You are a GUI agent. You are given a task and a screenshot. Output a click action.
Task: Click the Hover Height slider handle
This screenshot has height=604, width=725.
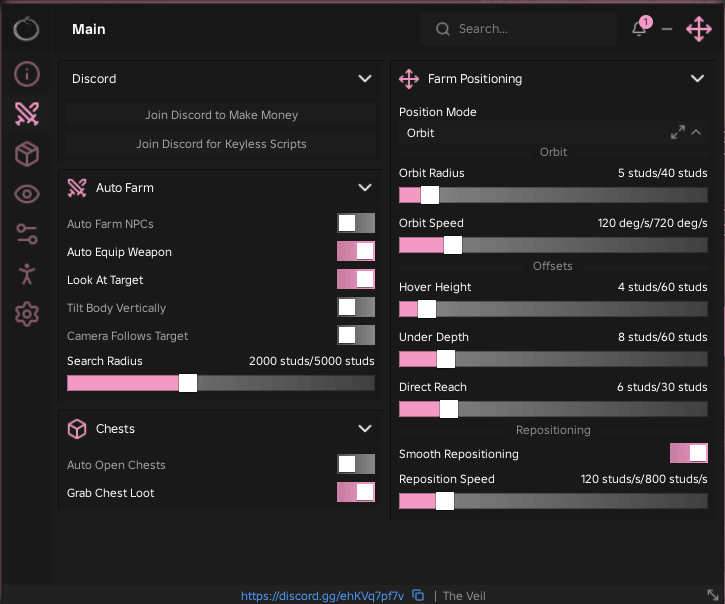(427, 309)
